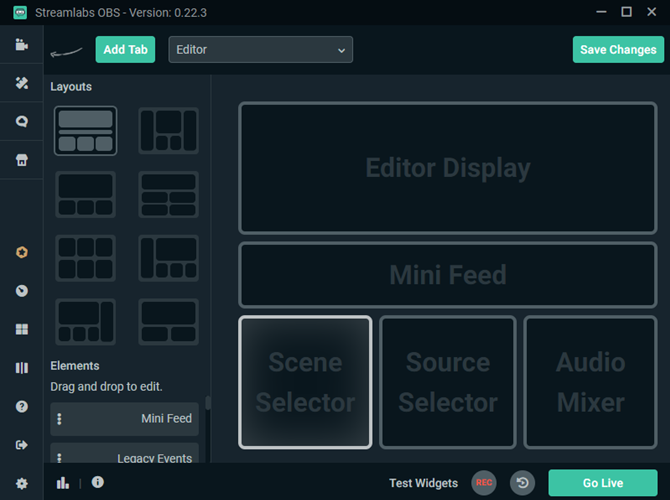Open the chat bubble icon in sidebar

tap(21, 121)
